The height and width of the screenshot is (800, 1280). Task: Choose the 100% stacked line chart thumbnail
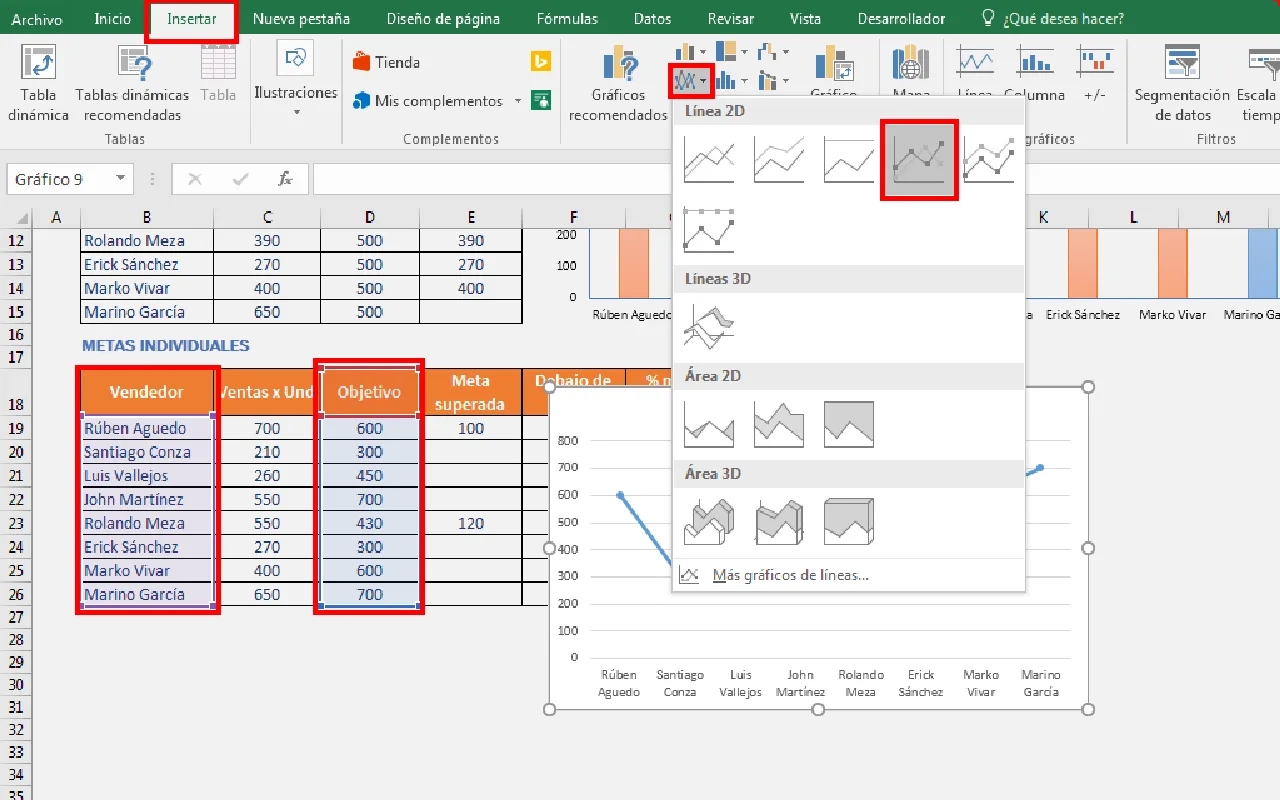[x=849, y=160]
